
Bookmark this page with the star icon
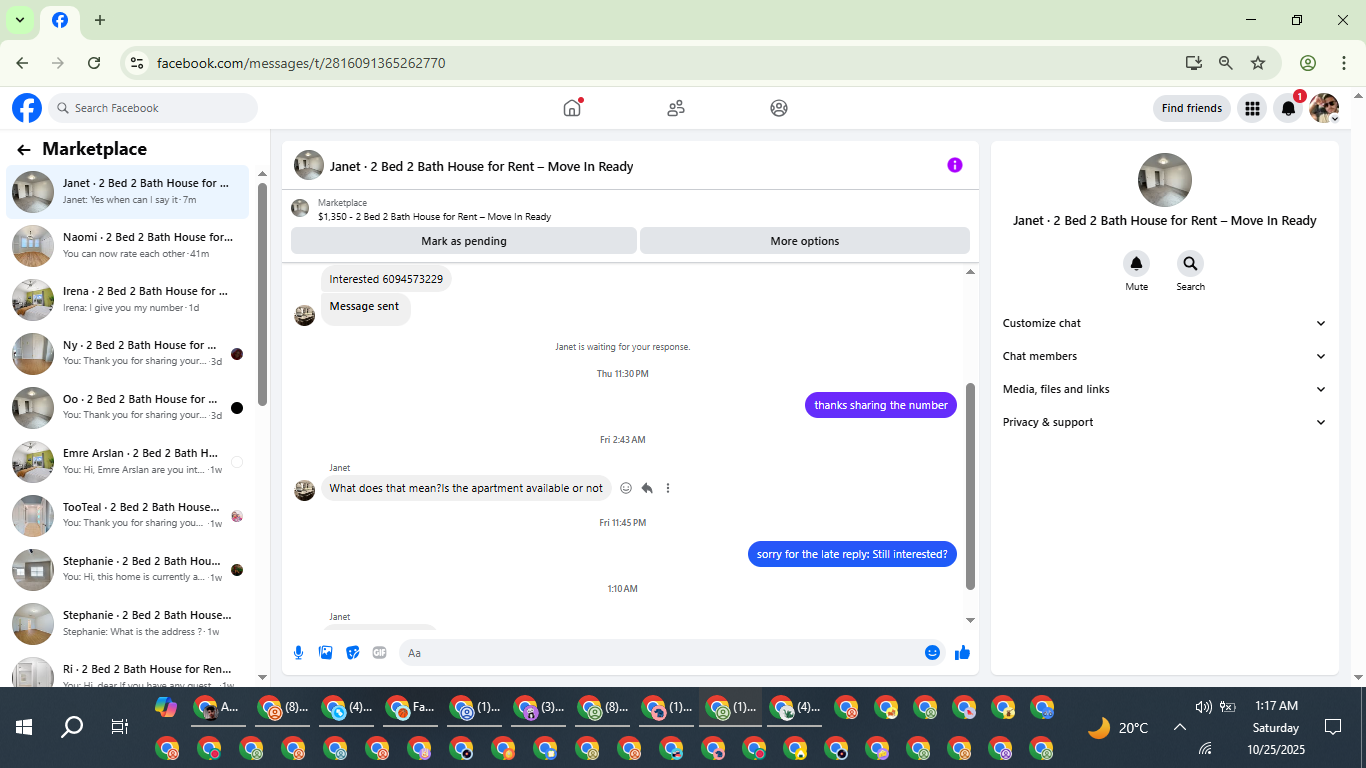click(x=1258, y=63)
